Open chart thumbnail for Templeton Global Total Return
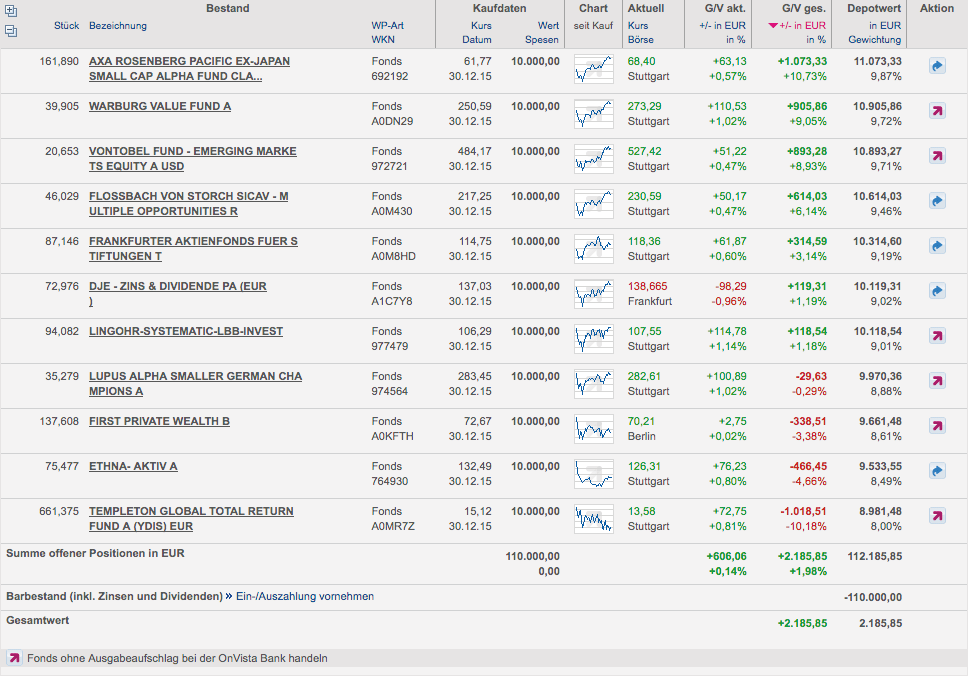This screenshot has height=677, width=970. tap(594, 519)
